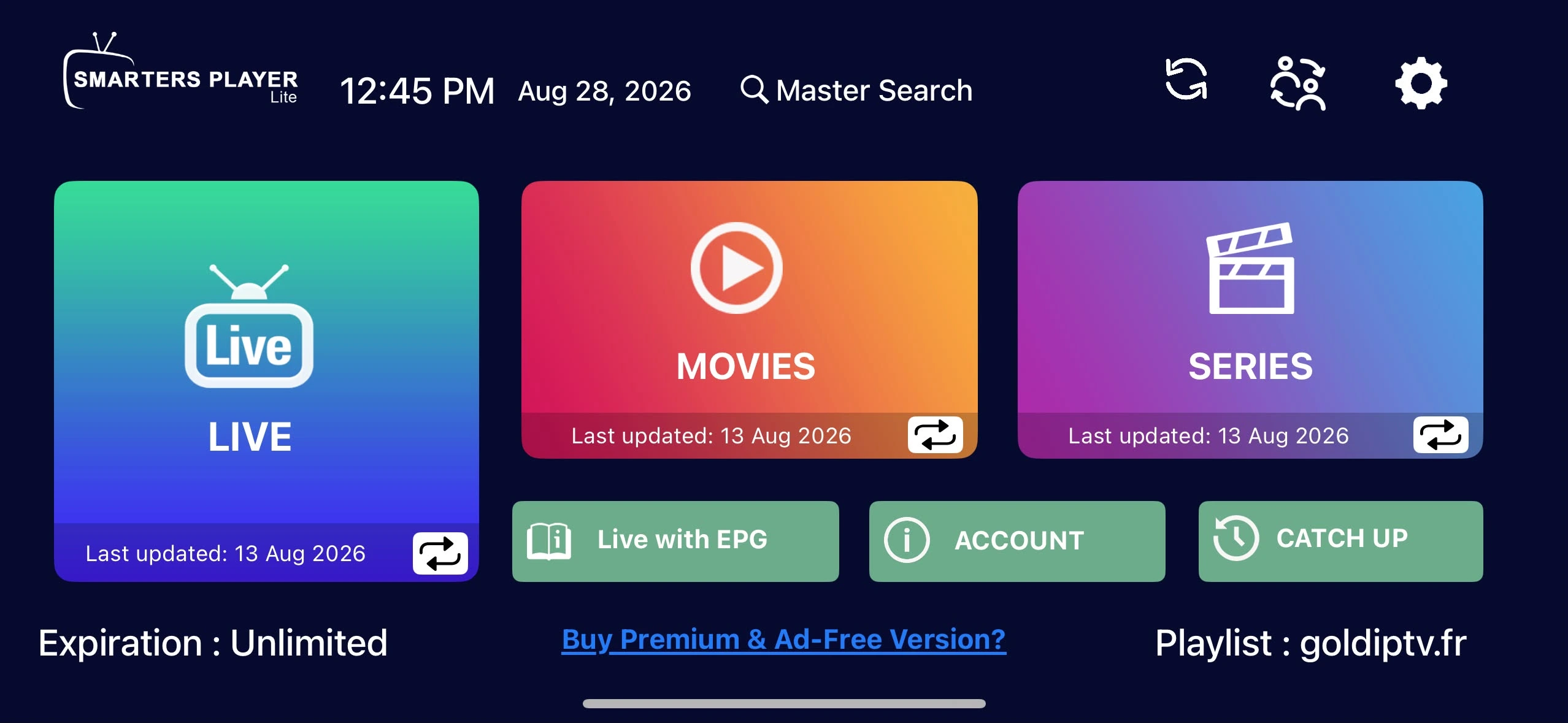The height and width of the screenshot is (723, 1568).
Task: Select the SERIES tile label
Action: point(1250,366)
